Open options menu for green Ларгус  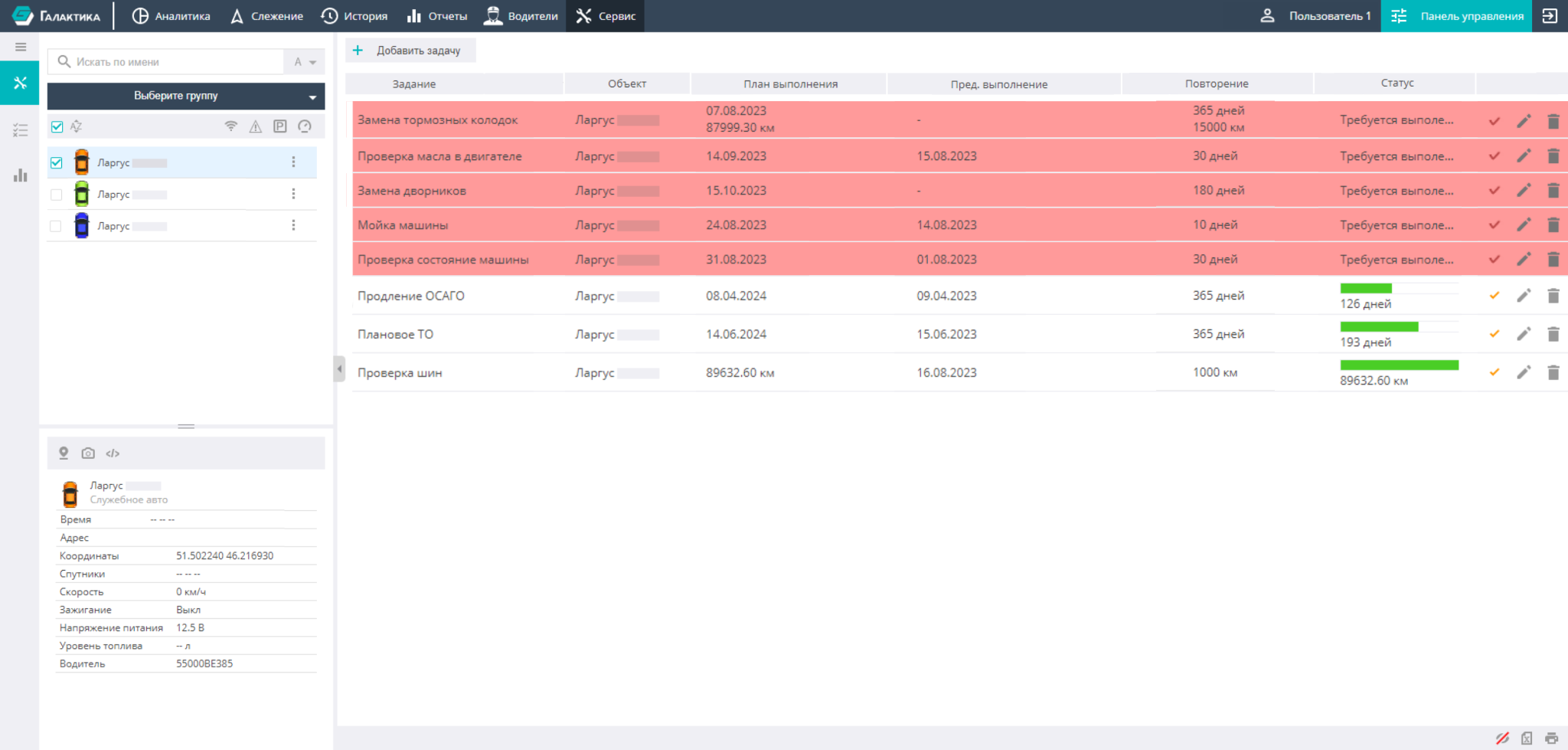click(x=293, y=194)
